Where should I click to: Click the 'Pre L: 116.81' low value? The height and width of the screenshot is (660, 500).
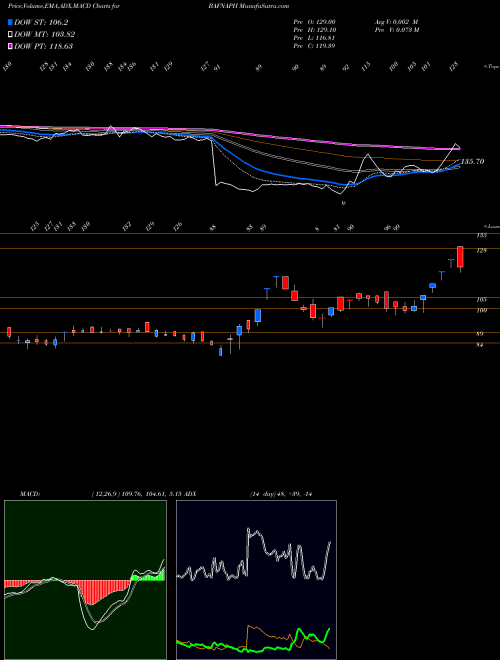point(314,38)
